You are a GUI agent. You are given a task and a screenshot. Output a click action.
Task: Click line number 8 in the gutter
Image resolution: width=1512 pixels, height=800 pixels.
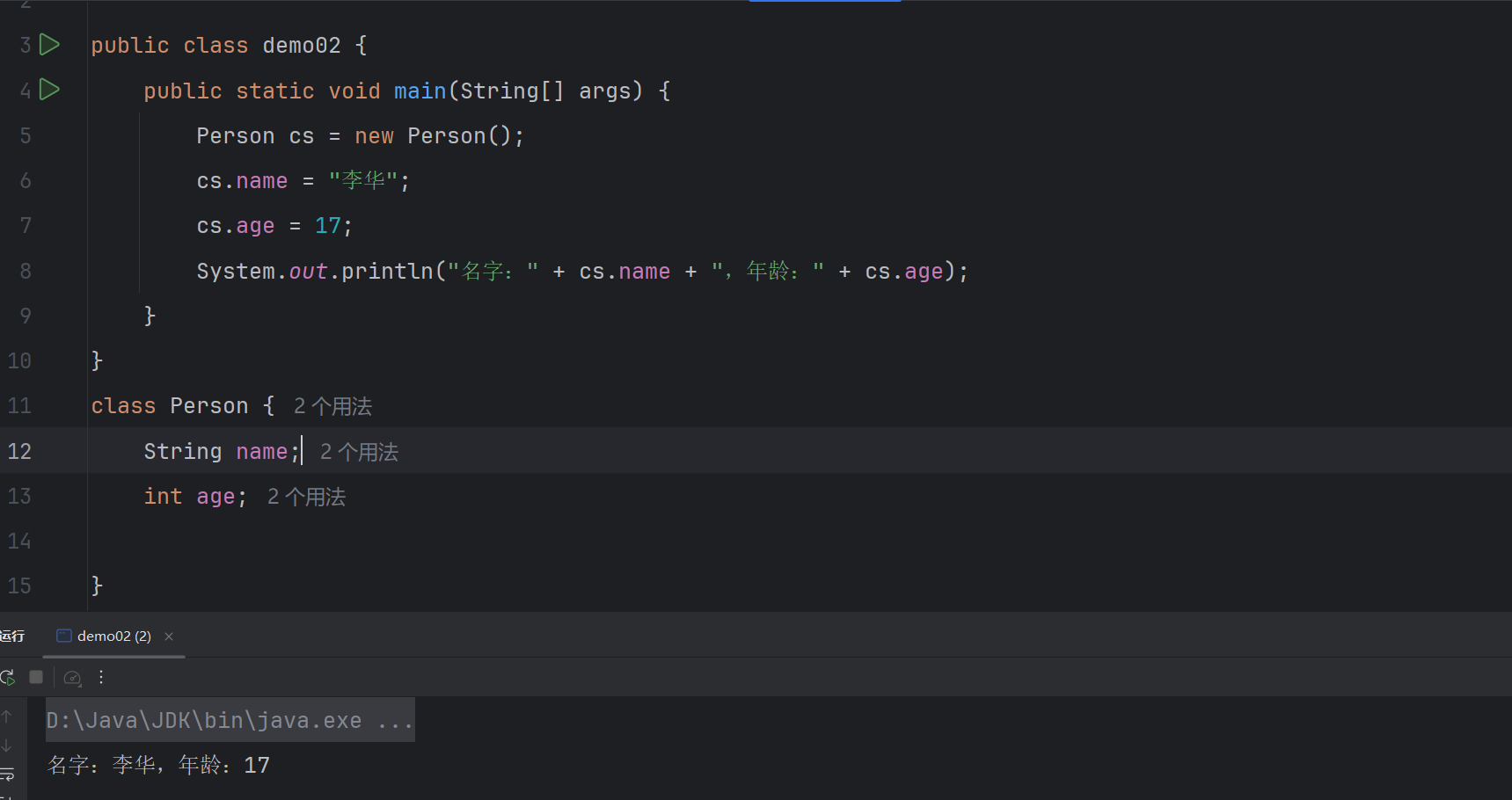pyautogui.click(x=26, y=271)
